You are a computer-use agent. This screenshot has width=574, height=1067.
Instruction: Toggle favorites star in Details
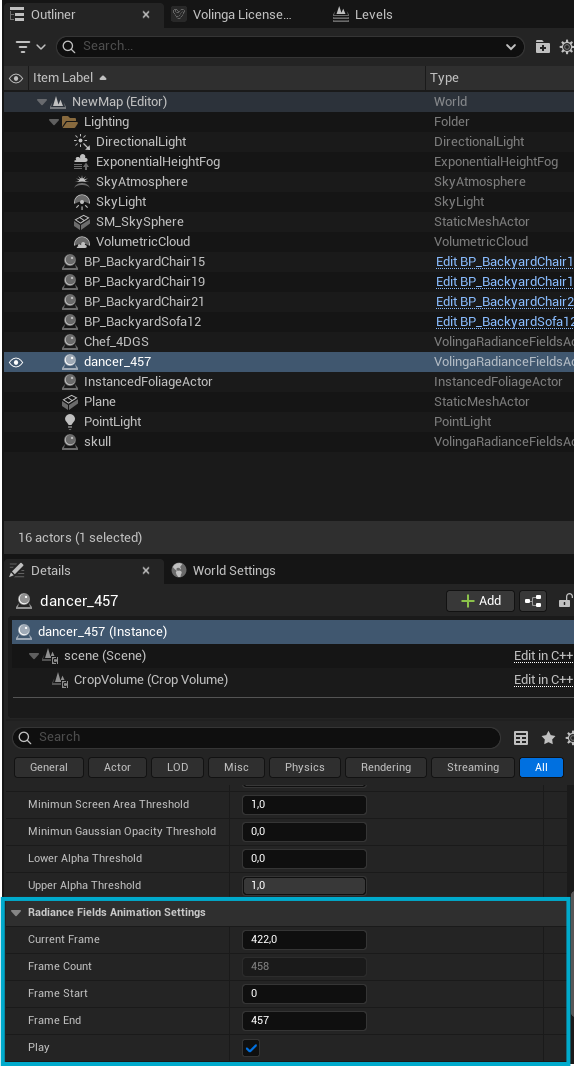point(548,738)
